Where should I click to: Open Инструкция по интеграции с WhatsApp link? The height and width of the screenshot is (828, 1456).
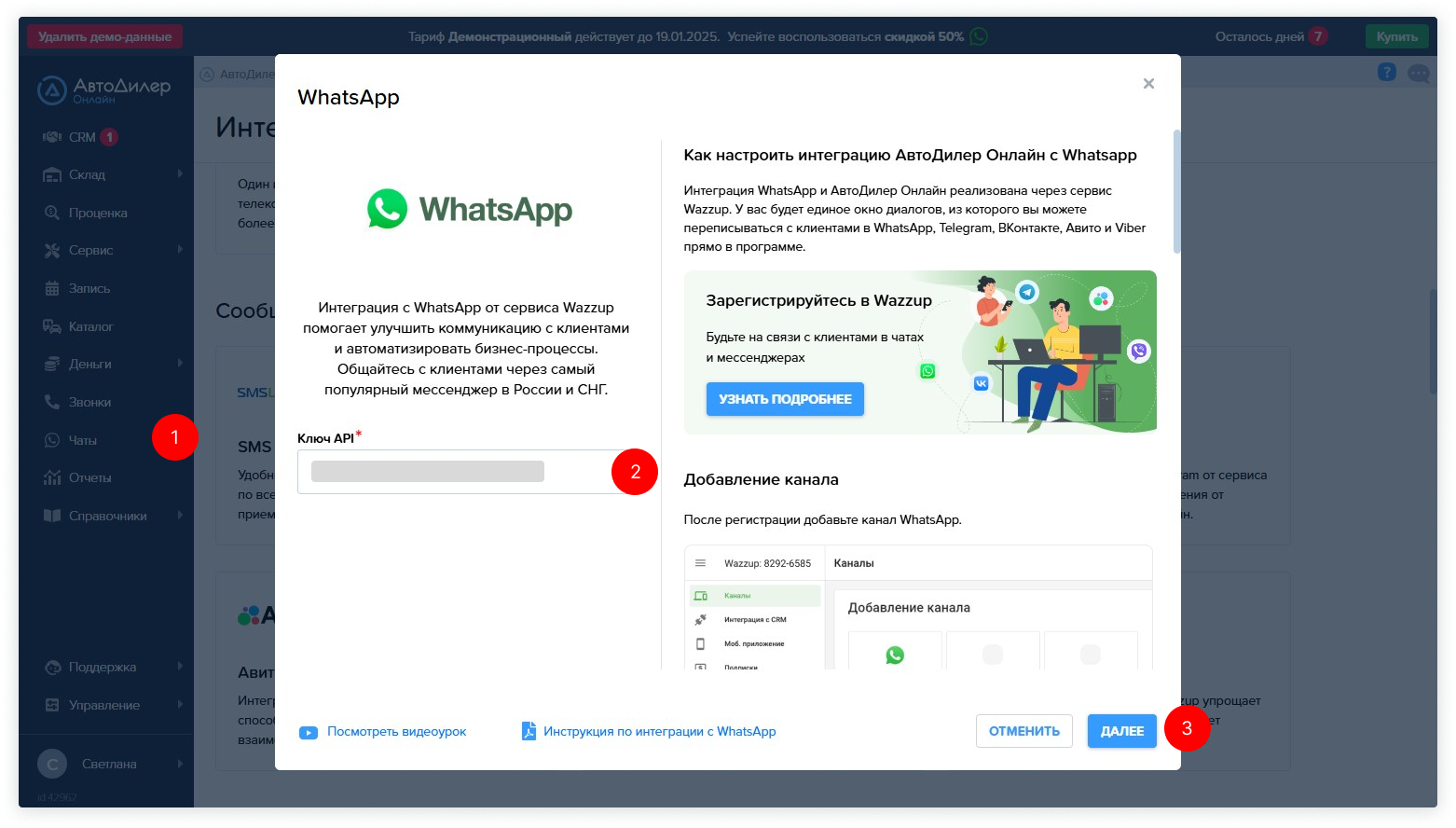[x=659, y=732]
